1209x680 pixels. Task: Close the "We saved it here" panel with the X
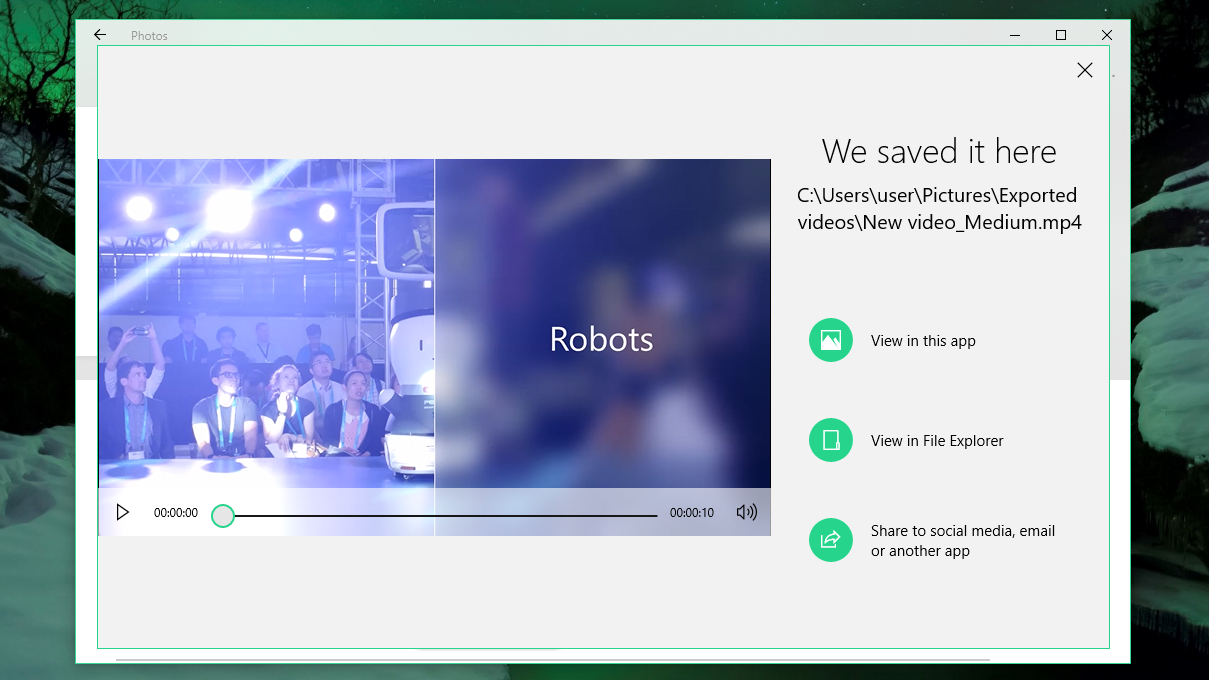1085,70
